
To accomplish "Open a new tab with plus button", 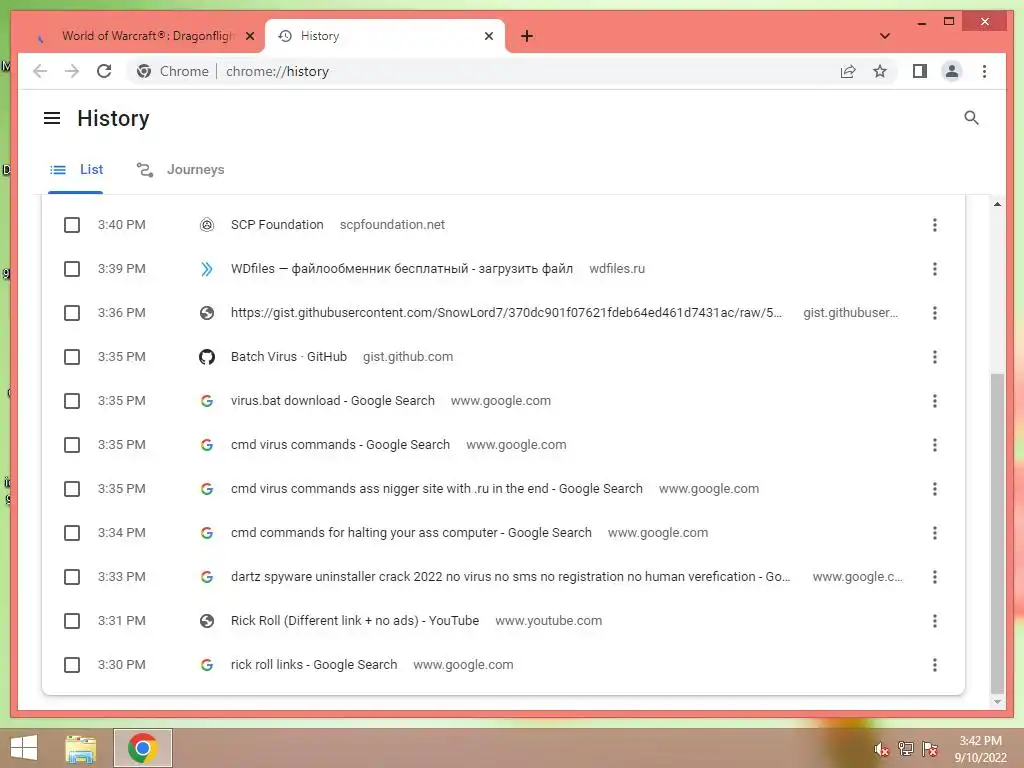I will (x=527, y=36).
